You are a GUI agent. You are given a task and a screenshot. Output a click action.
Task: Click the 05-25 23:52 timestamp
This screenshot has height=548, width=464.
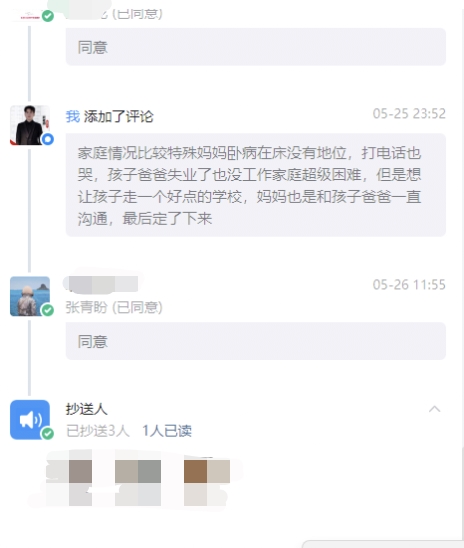click(409, 114)
